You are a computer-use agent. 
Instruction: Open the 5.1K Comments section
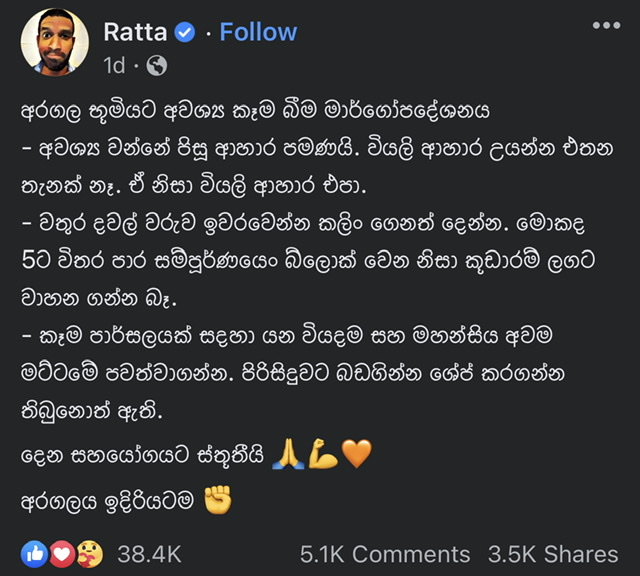[385, 554]
